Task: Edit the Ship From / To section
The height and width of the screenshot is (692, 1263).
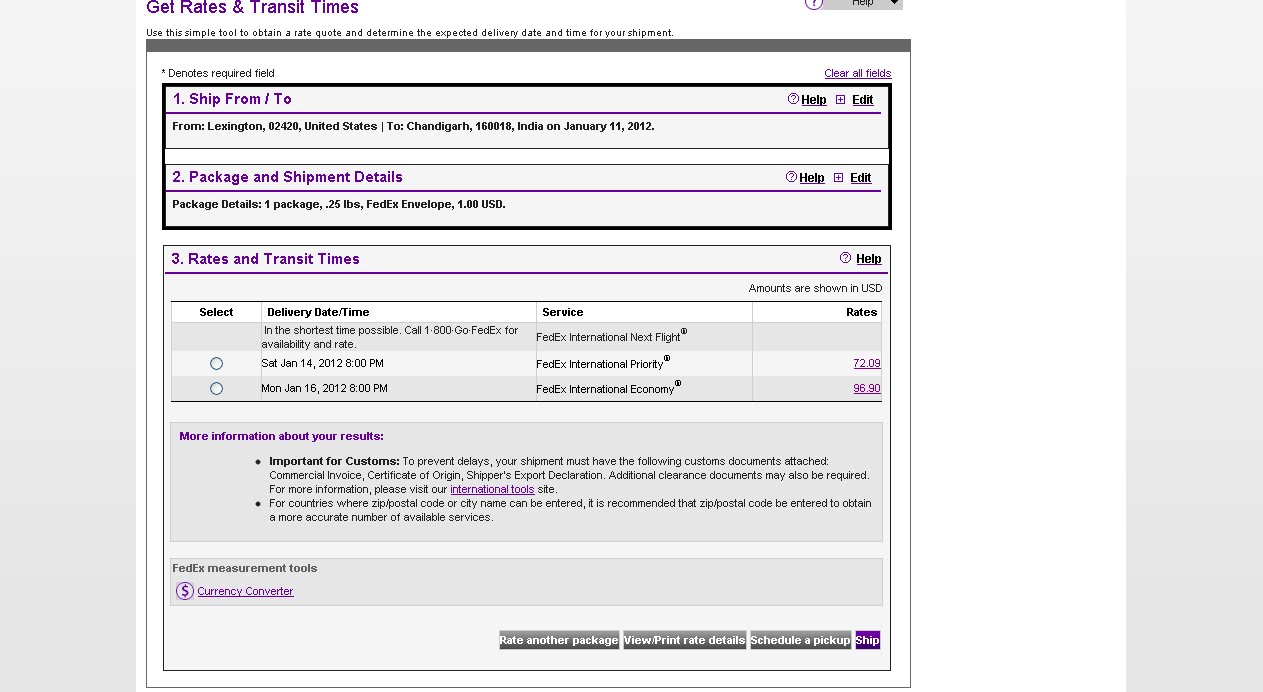Action: pyautogui.click(x=862, y=100)
